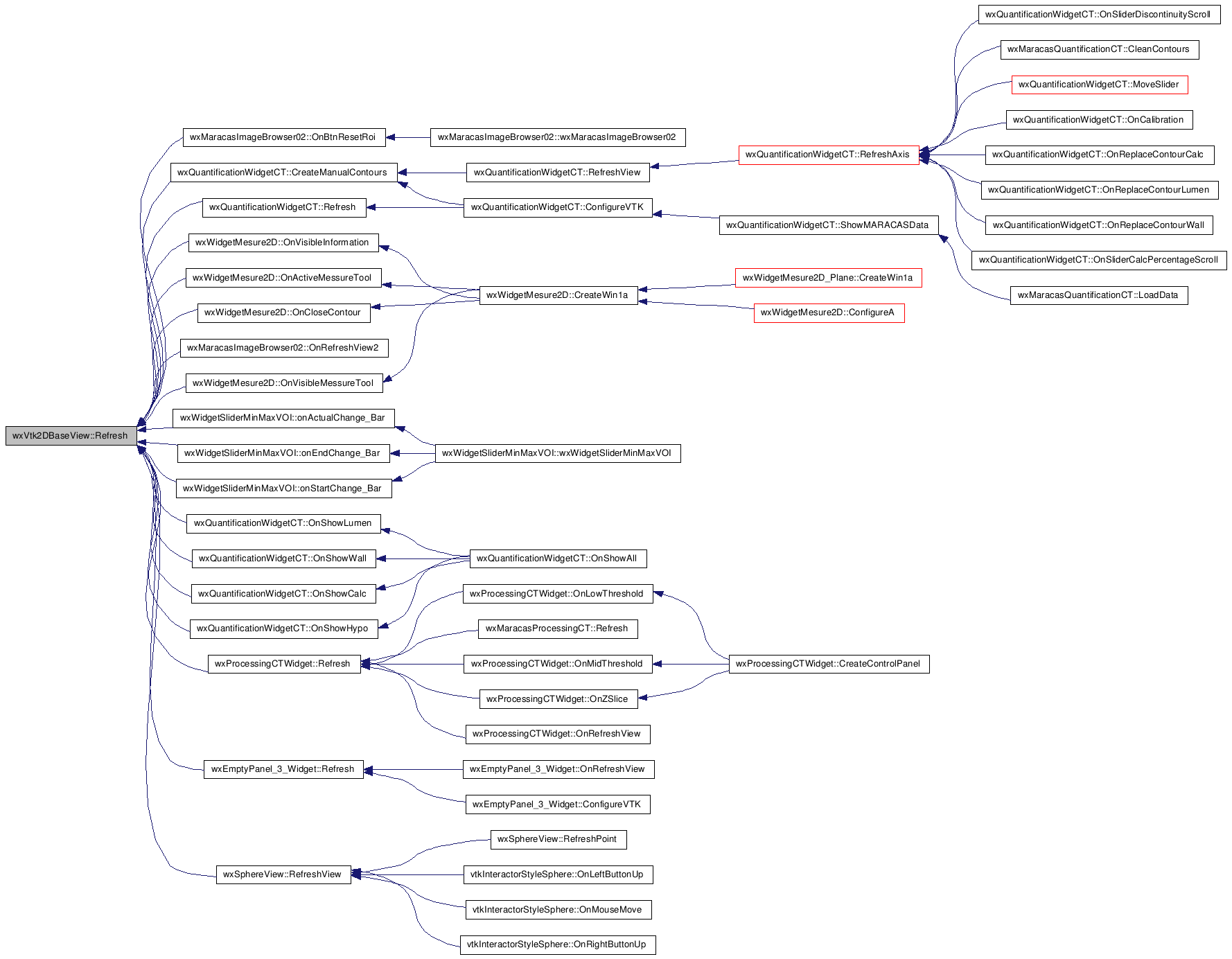Select wxWidgetSliderMinMaxVOI::wxWidgetSliderMinMaxVOI constructor node
The width and height of the screenshot is (1232, 959).
(558, 453)
